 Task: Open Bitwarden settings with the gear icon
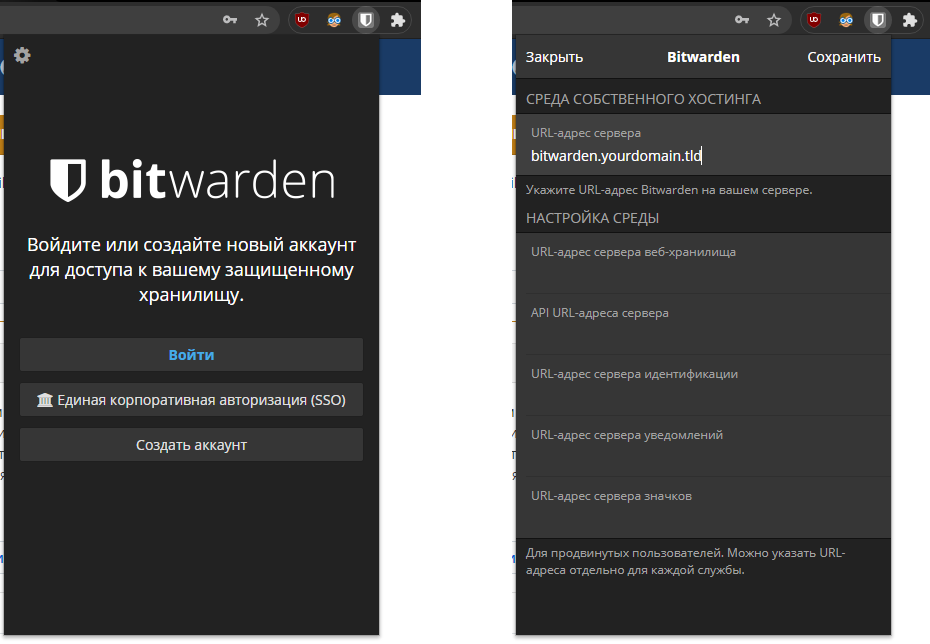(x=22, y=56)
